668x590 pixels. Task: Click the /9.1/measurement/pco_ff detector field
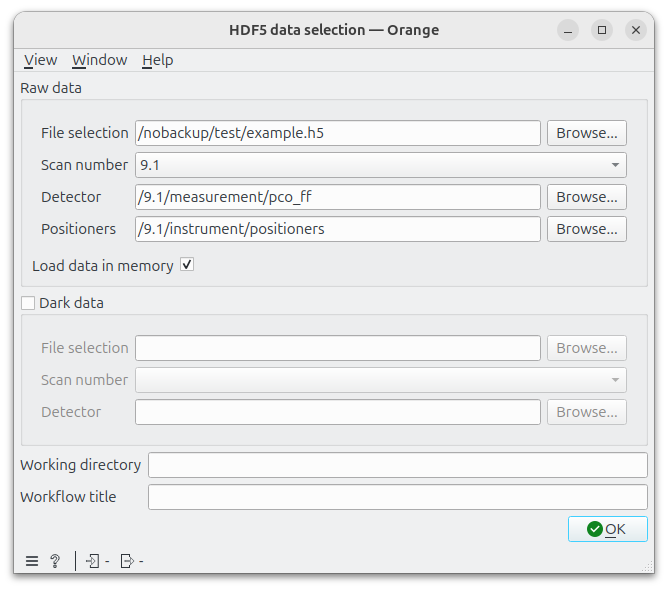pyautogui.click(x=338, y=197)
